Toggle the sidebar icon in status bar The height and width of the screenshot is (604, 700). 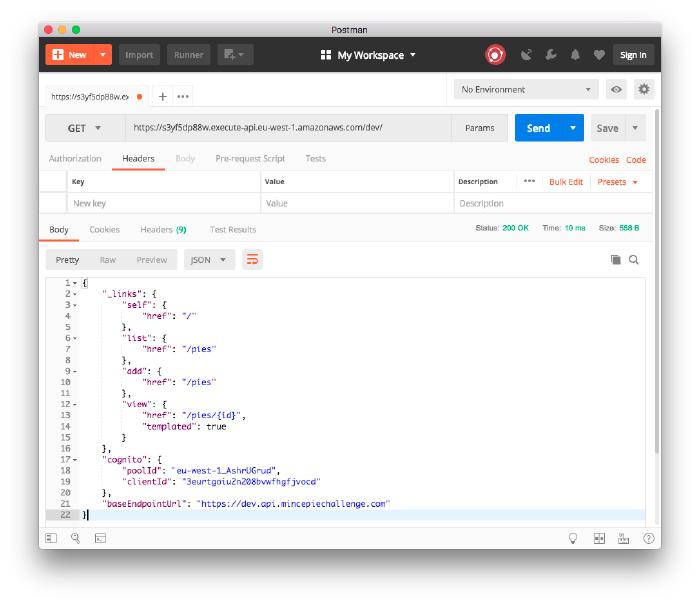point(51,538)
